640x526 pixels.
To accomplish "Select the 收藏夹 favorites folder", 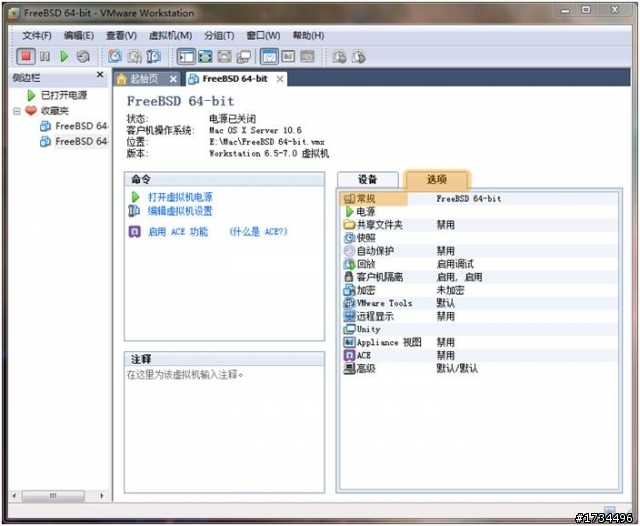I will click(x=55, y=111).
